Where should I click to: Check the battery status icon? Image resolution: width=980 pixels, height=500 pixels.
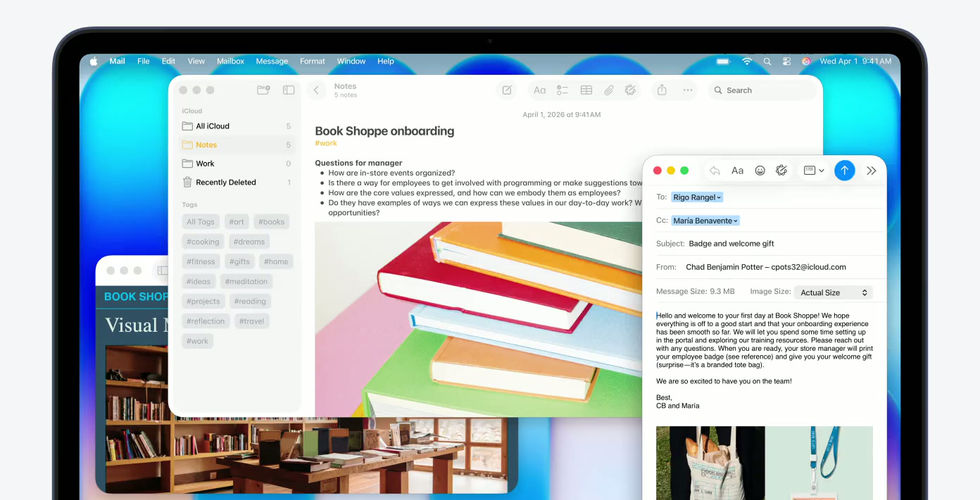coord(723,61)
